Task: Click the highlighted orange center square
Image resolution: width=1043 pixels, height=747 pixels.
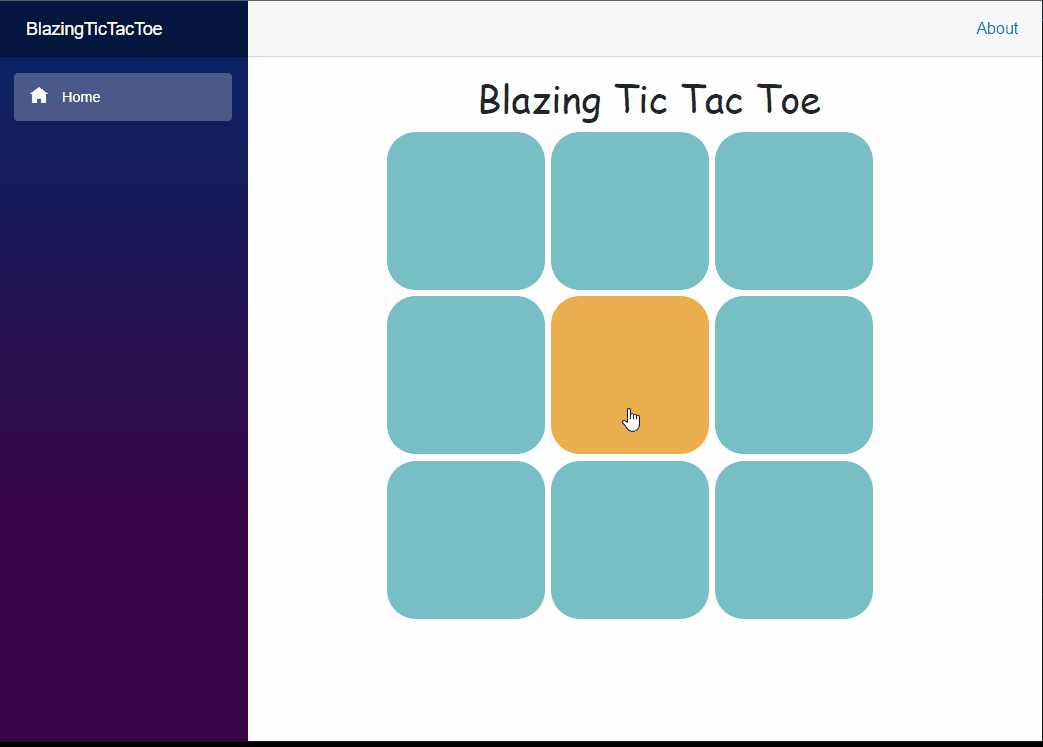Action: tap(629, 375)
